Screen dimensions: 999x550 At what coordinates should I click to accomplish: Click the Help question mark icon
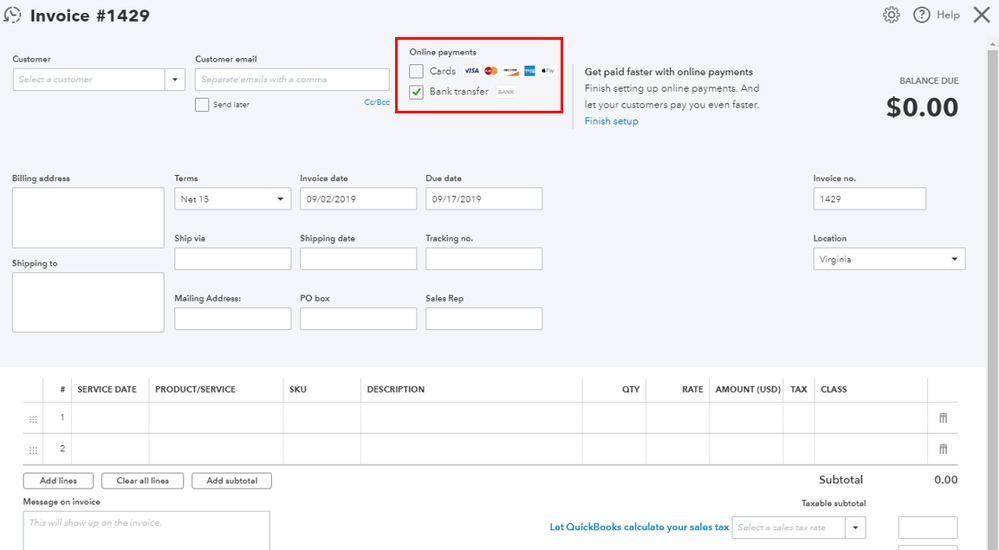[x=921, y=15]
